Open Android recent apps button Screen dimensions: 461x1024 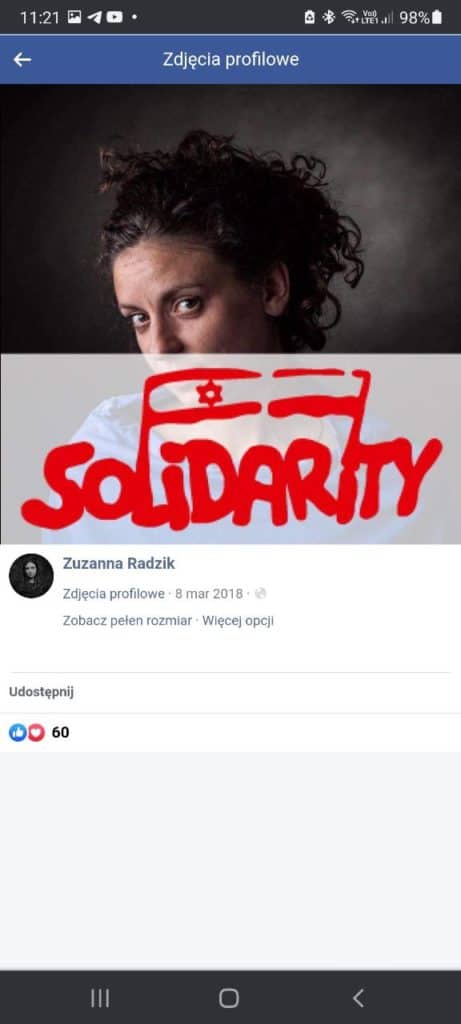pos(100,997)
